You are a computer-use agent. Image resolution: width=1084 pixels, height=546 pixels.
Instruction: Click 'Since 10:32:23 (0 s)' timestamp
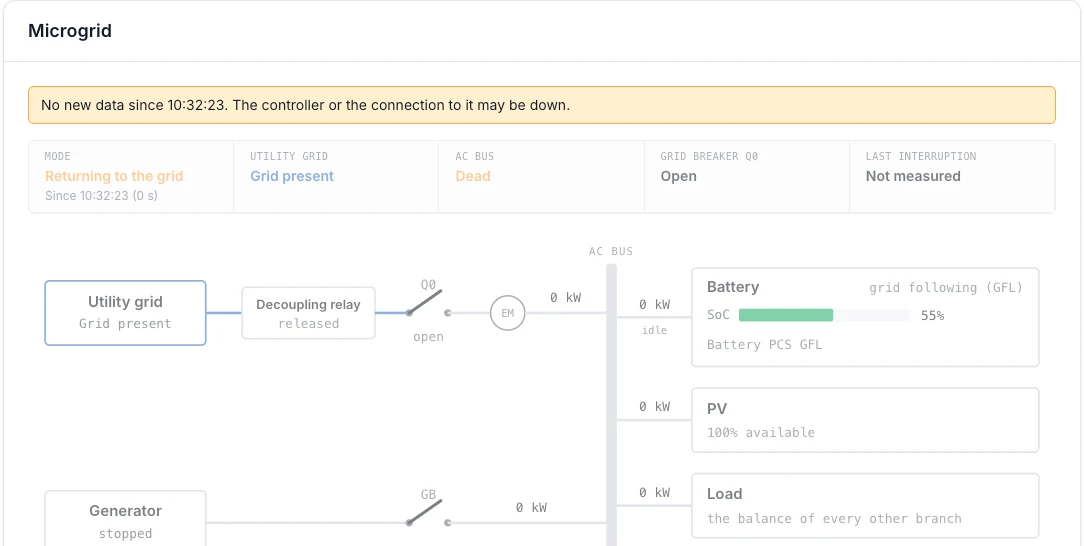click(x=101, y=196)
